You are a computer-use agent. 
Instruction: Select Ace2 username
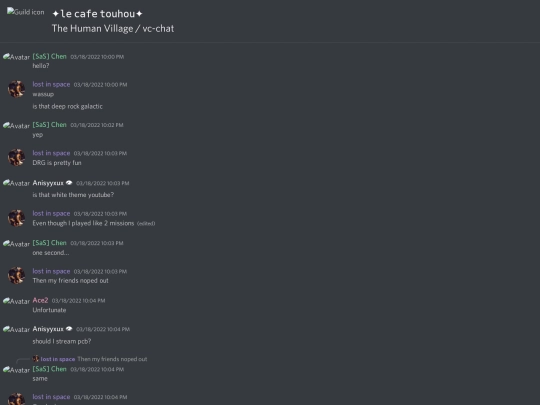(40, 300)
